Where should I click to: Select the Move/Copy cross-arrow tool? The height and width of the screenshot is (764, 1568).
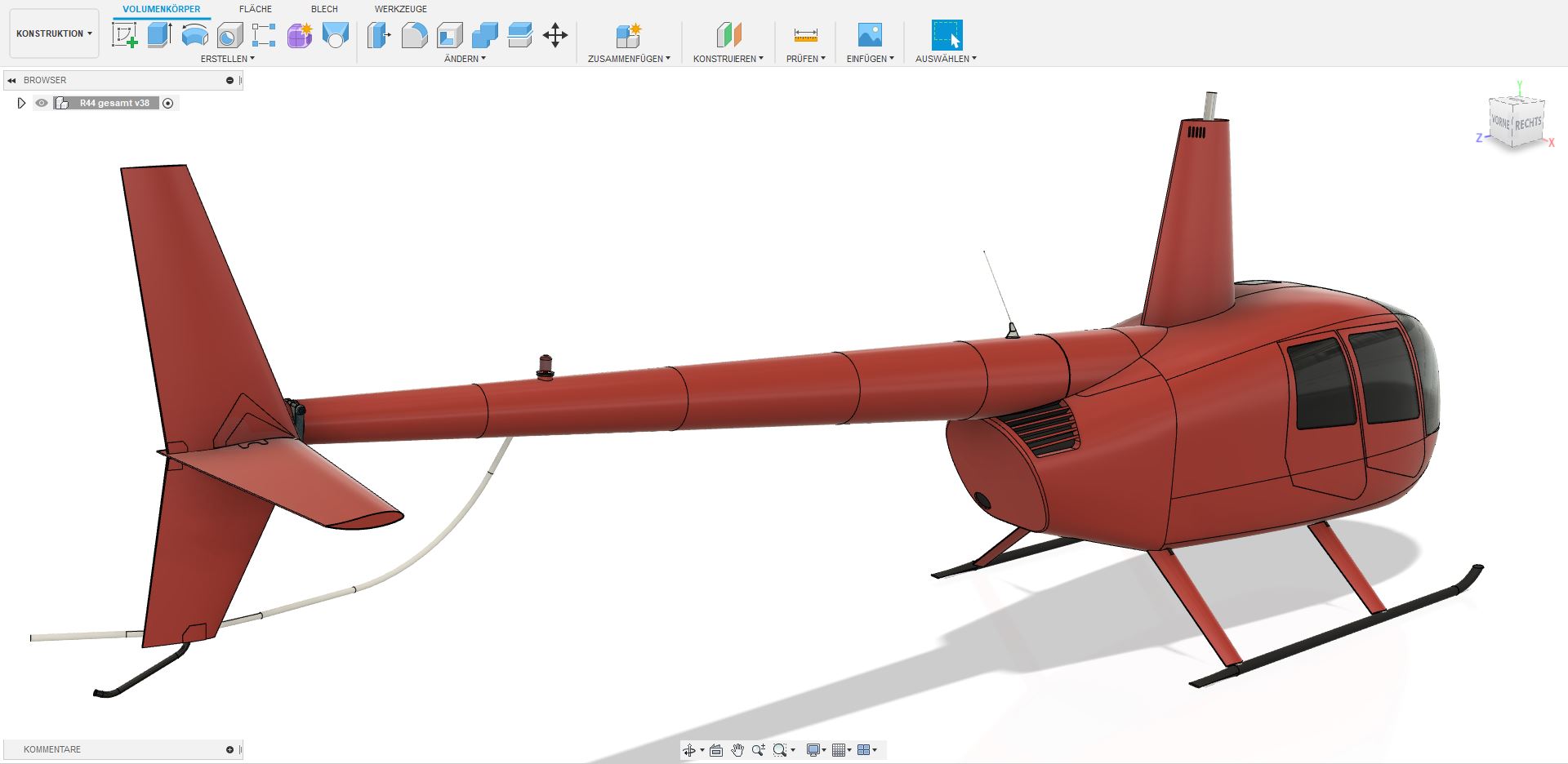tap(555, 35)
